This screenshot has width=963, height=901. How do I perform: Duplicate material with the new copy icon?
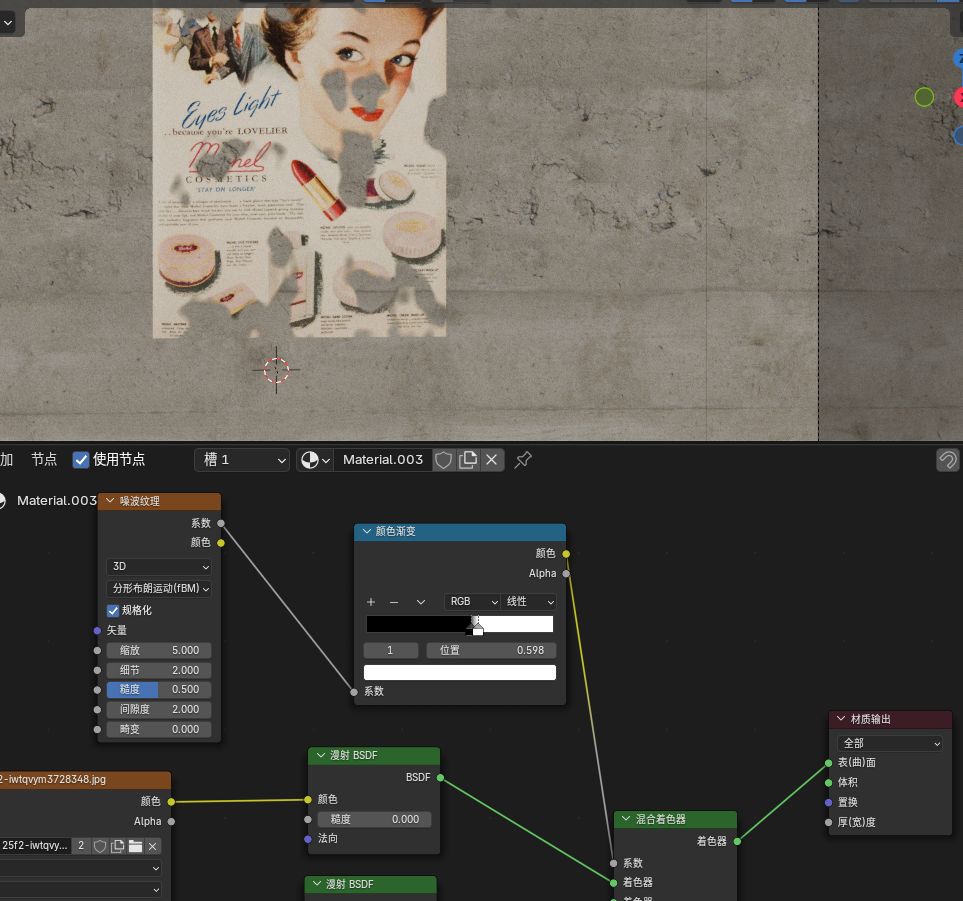468,460
